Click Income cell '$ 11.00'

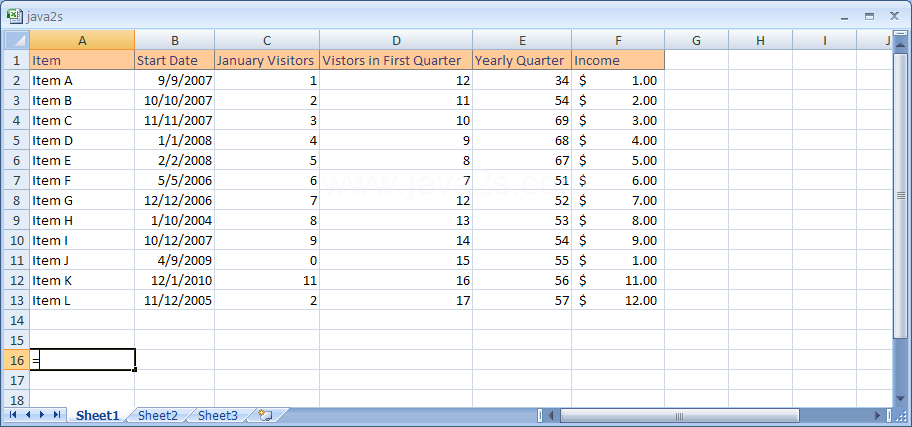(x=618, y=280)
